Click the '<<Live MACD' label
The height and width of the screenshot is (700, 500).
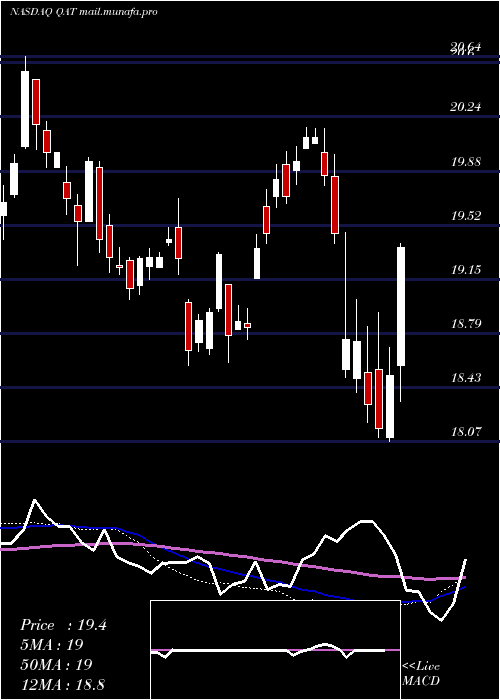point(421,673)
